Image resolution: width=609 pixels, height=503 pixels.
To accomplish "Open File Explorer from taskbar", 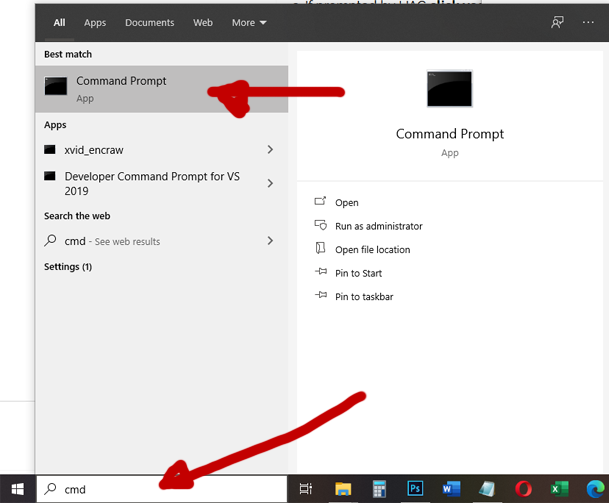I will click(343, 489).
